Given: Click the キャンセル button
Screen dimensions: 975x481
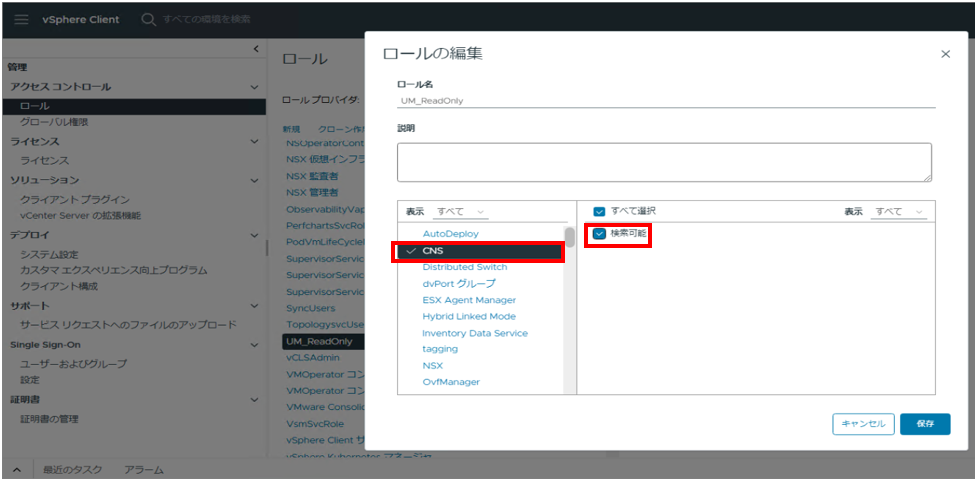Looking at the screenshot, I should pyautogui.click(x=863, y=424).
